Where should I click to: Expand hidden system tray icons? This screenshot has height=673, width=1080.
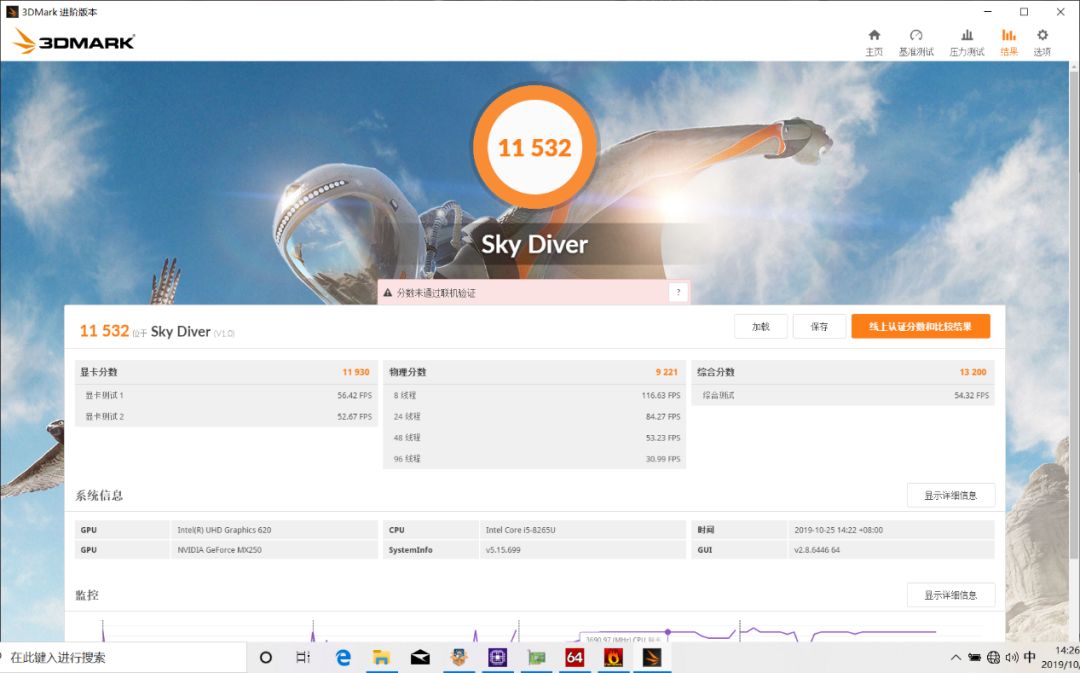pyautogui.click(x=956, y=657)
